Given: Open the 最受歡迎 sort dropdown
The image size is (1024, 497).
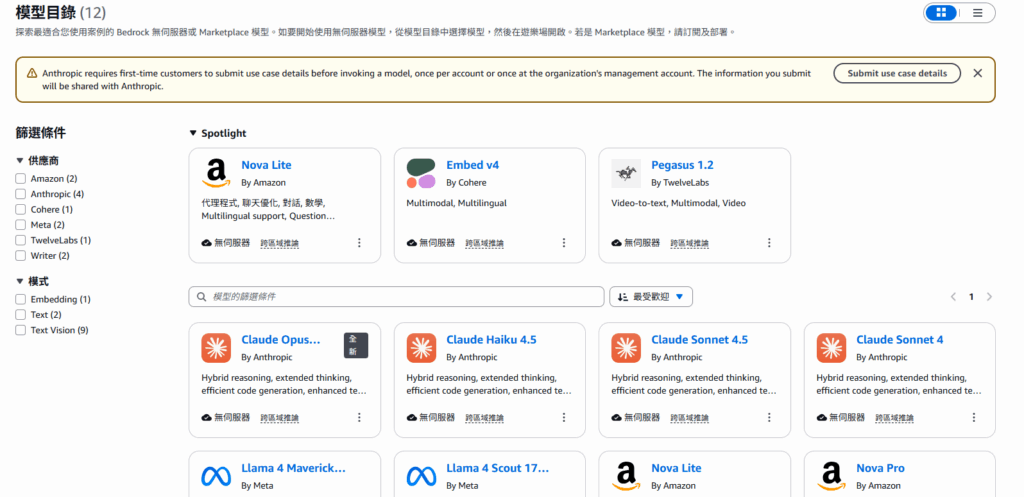Looking at the screenshot, I should [x=650, y=297].
